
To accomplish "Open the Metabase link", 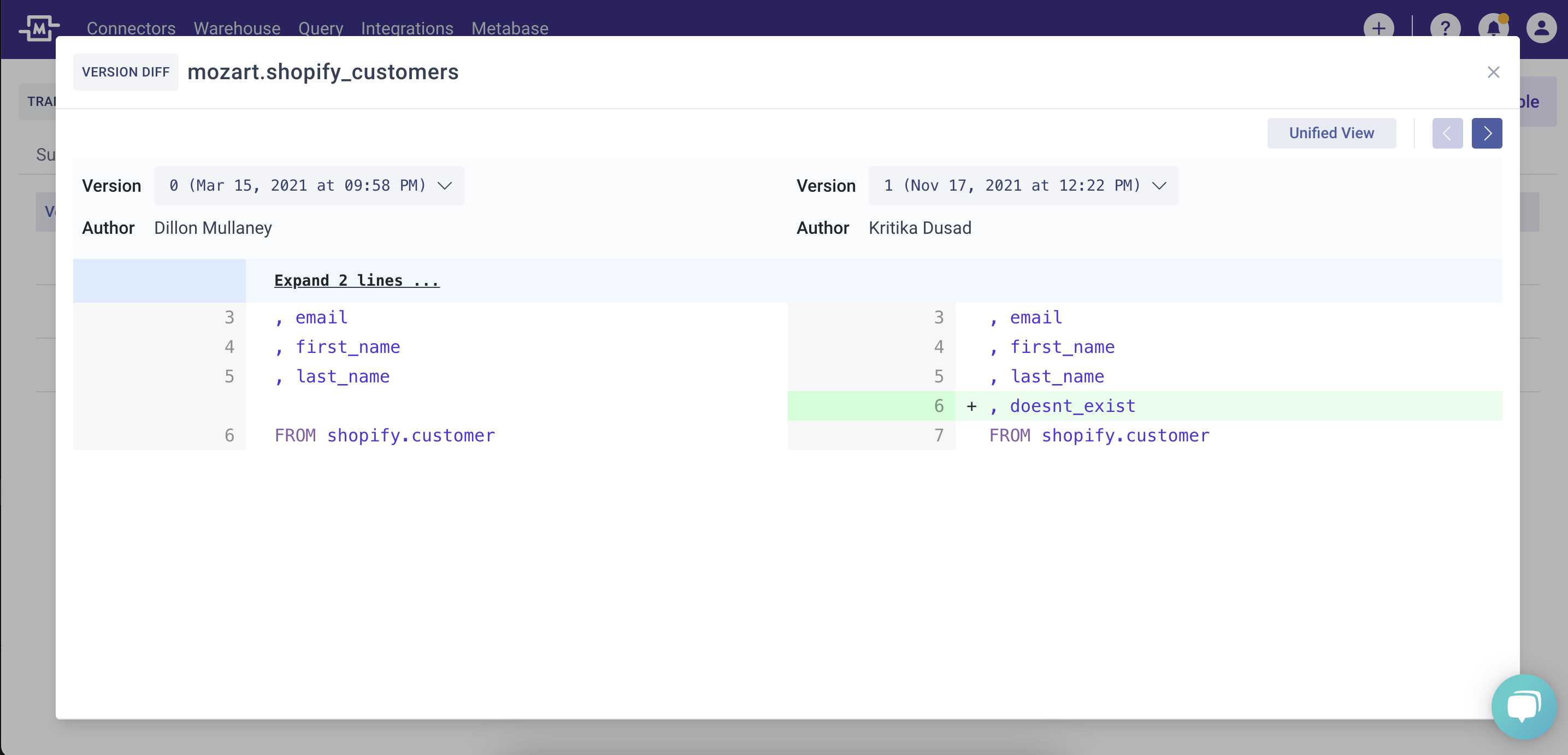I will 510,28.
